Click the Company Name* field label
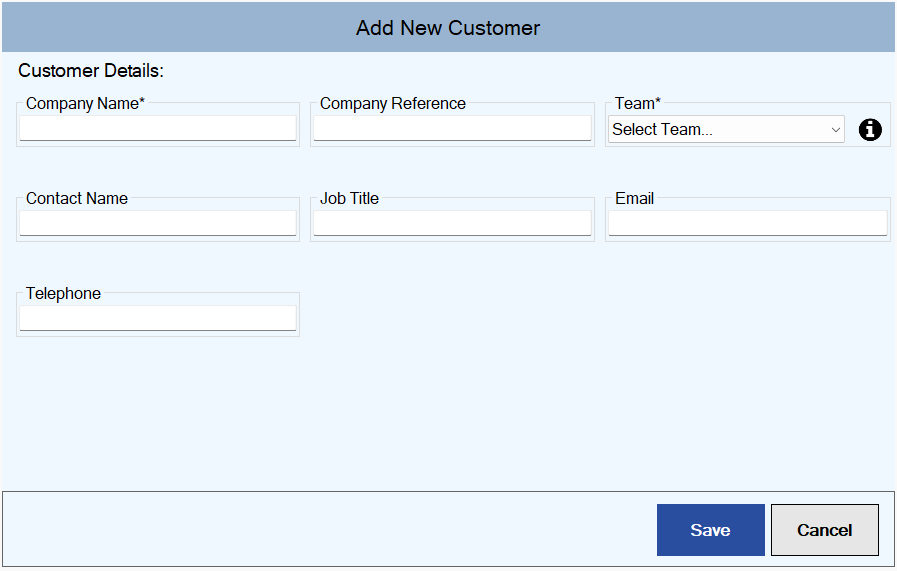Image resolution: width=897 pixels, height=571 pixels. coord(85,104)
